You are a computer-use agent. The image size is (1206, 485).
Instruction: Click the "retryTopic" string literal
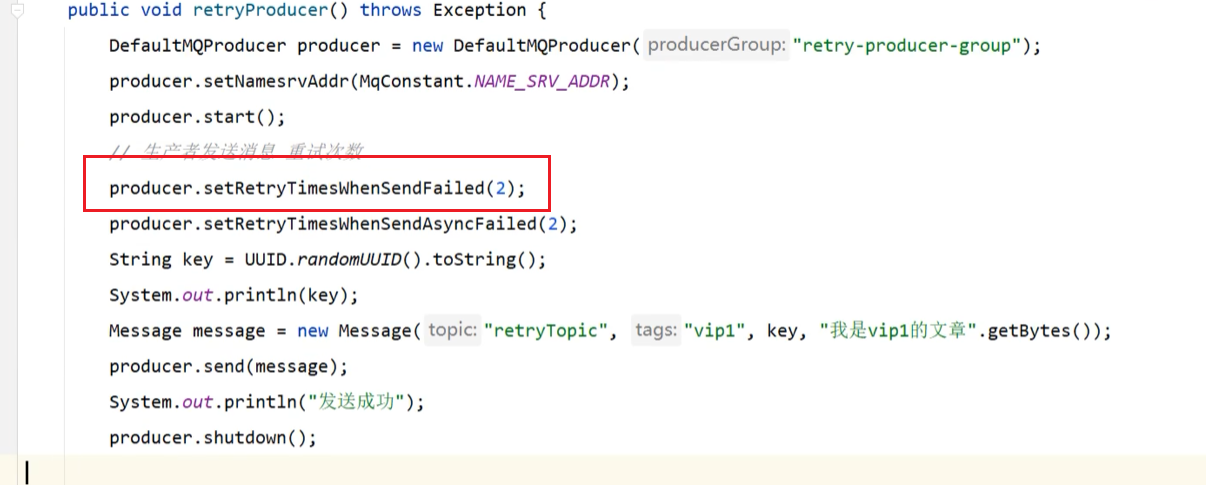point(544,331)
